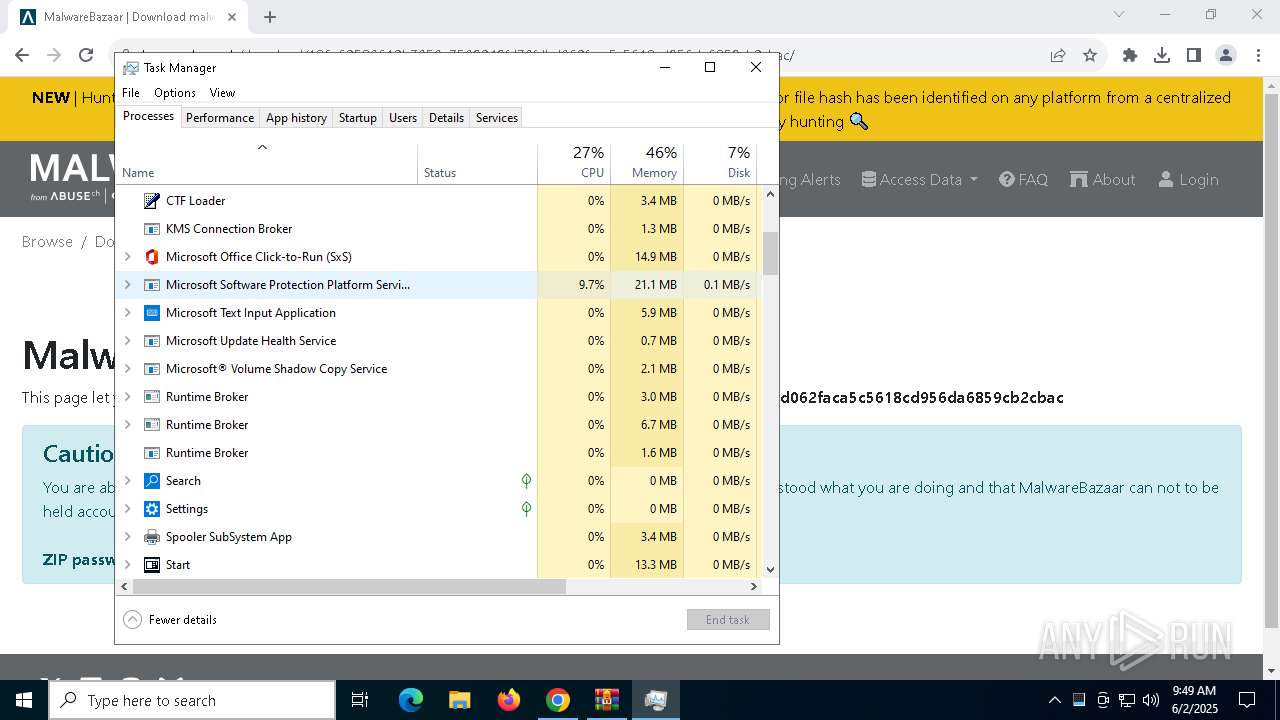Click the End task button
The image size is (1280, 720).
click(728, 620)
